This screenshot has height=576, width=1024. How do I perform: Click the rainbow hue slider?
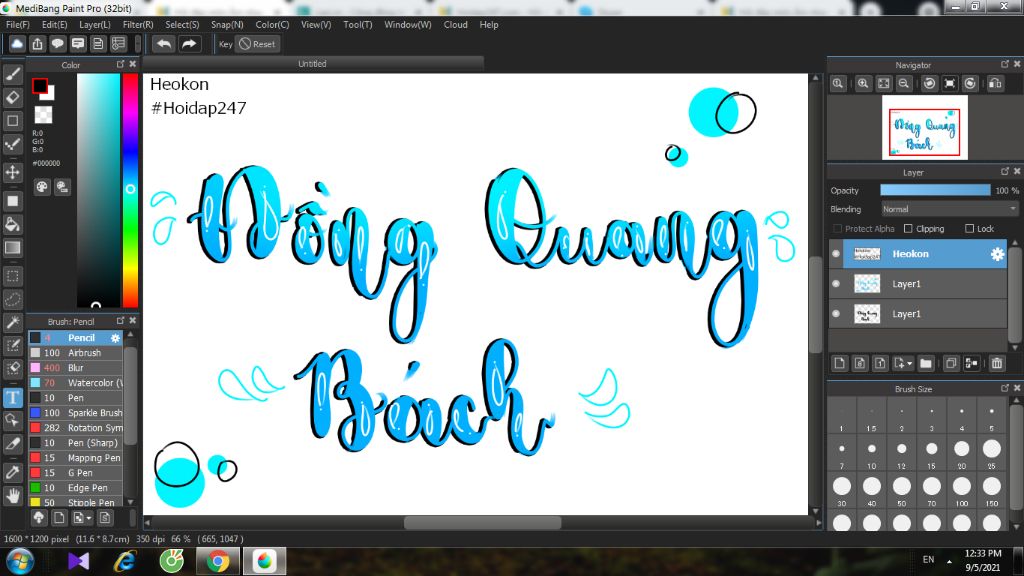131,189
